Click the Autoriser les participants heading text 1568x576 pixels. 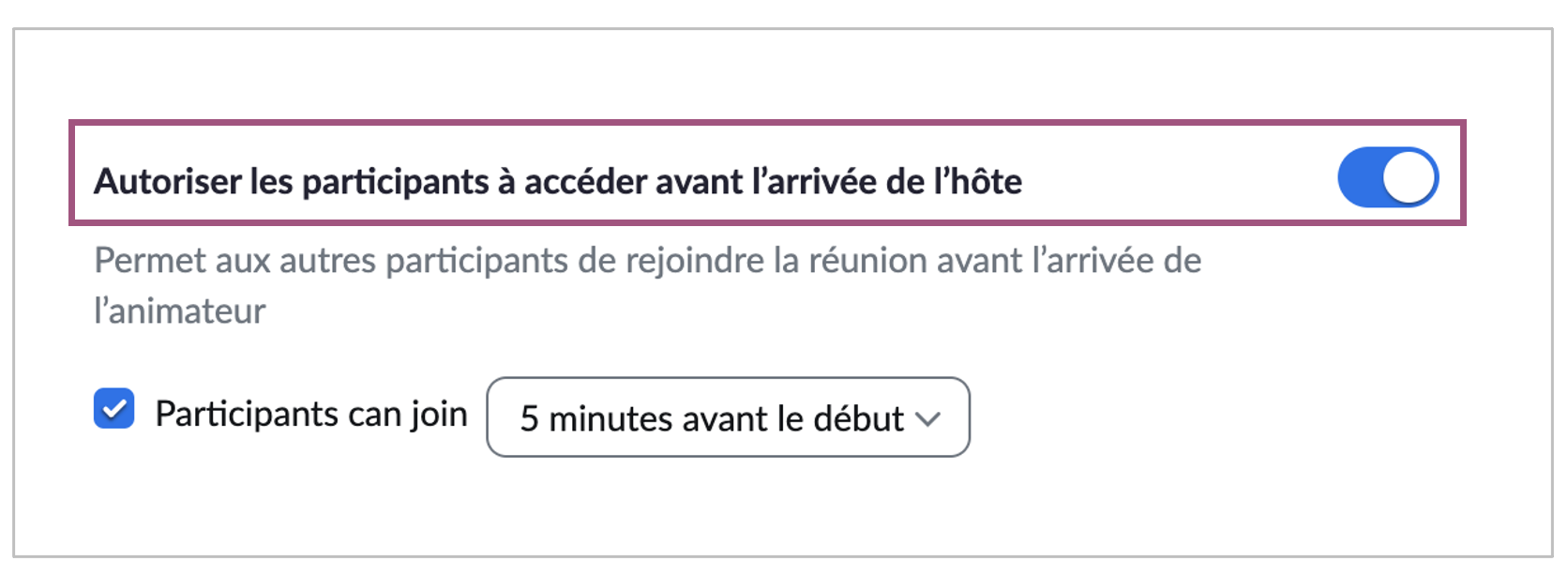click(557, 181)
